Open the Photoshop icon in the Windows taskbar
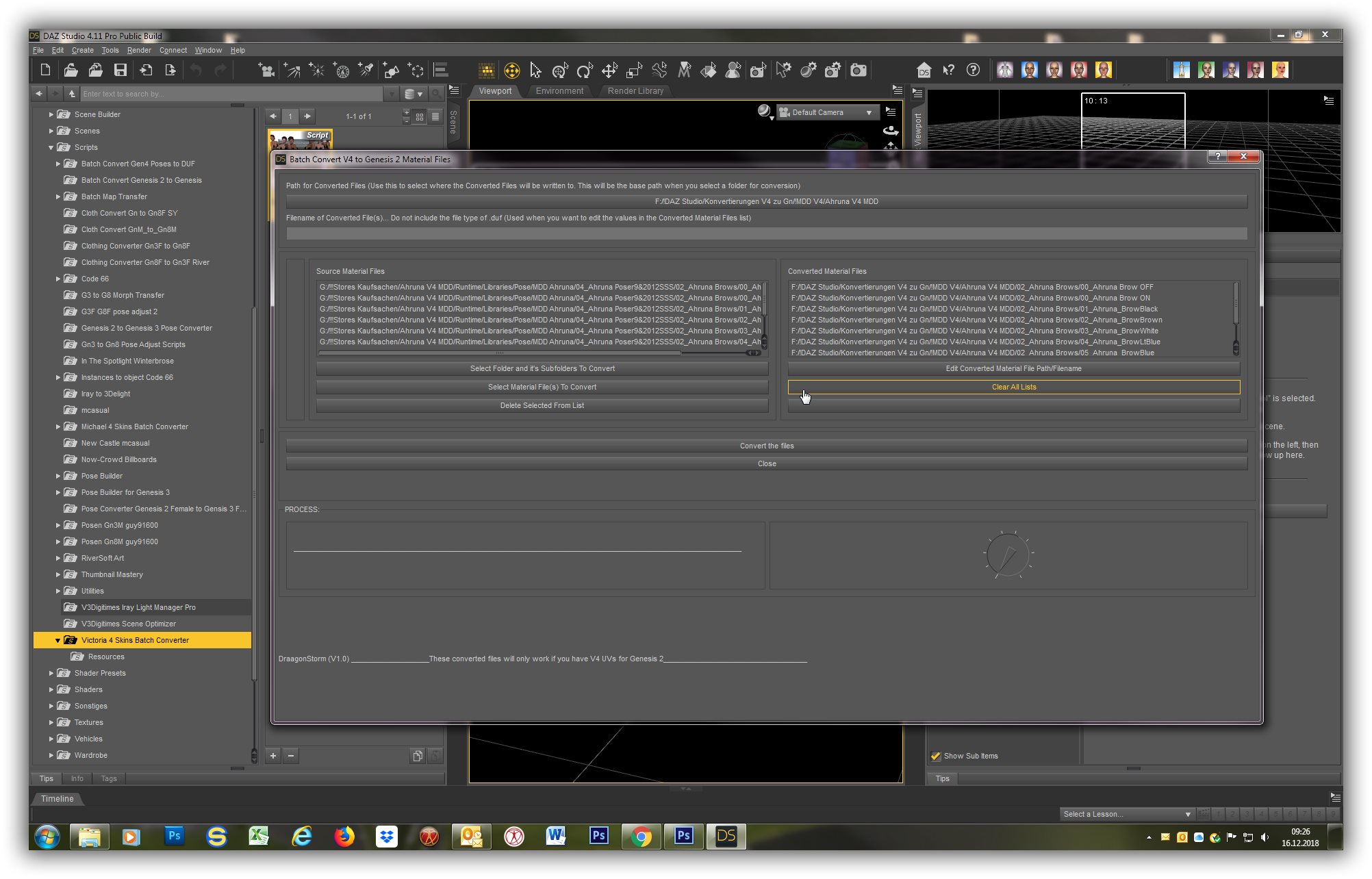Viewport: 1372px width, 879px height. [x=175, y=836]
